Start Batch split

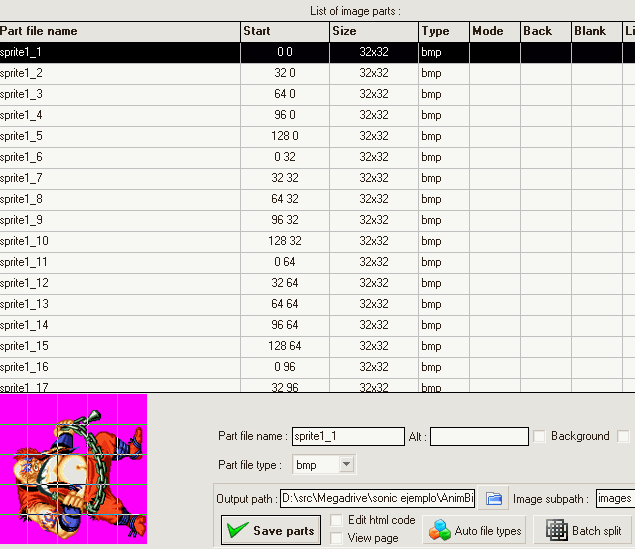tap(584, 531)
